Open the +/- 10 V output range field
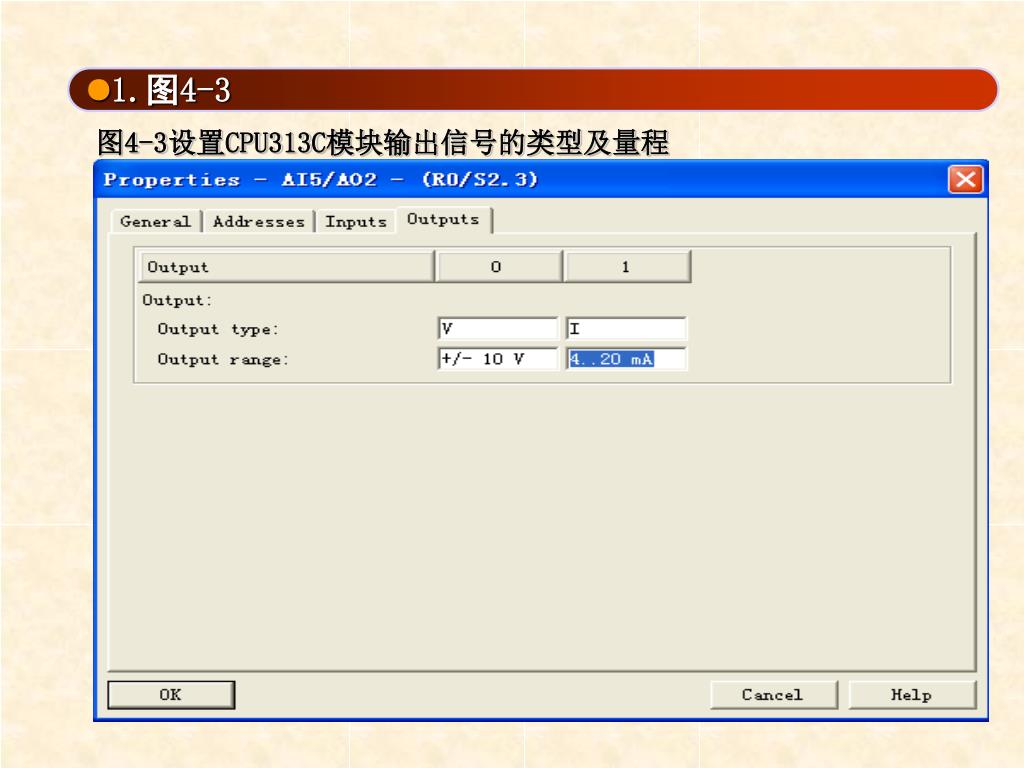The image size is (1024, 768). tap(498, 359)
